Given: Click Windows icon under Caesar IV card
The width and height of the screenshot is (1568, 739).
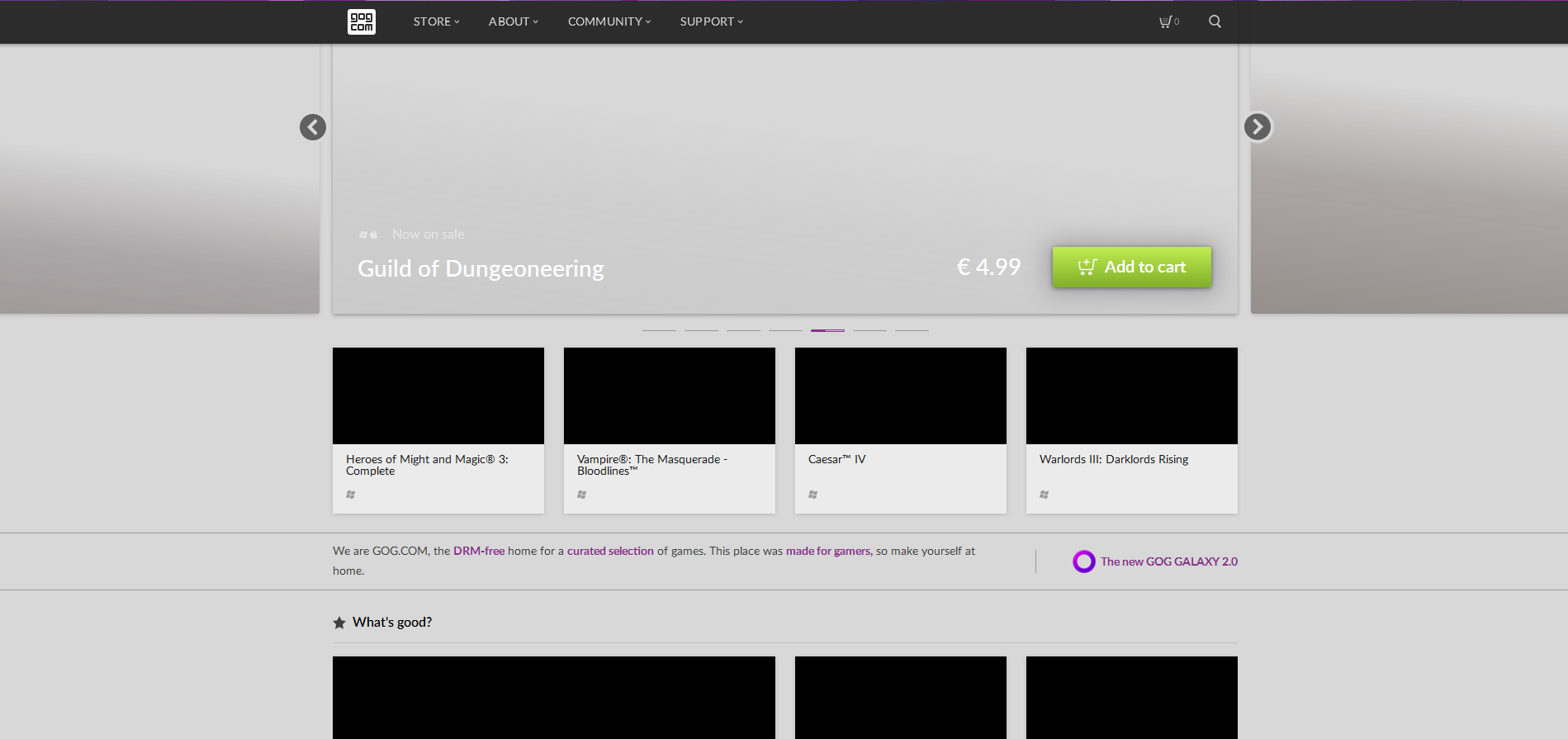Looking at the screenshot, I should (813, 495).
